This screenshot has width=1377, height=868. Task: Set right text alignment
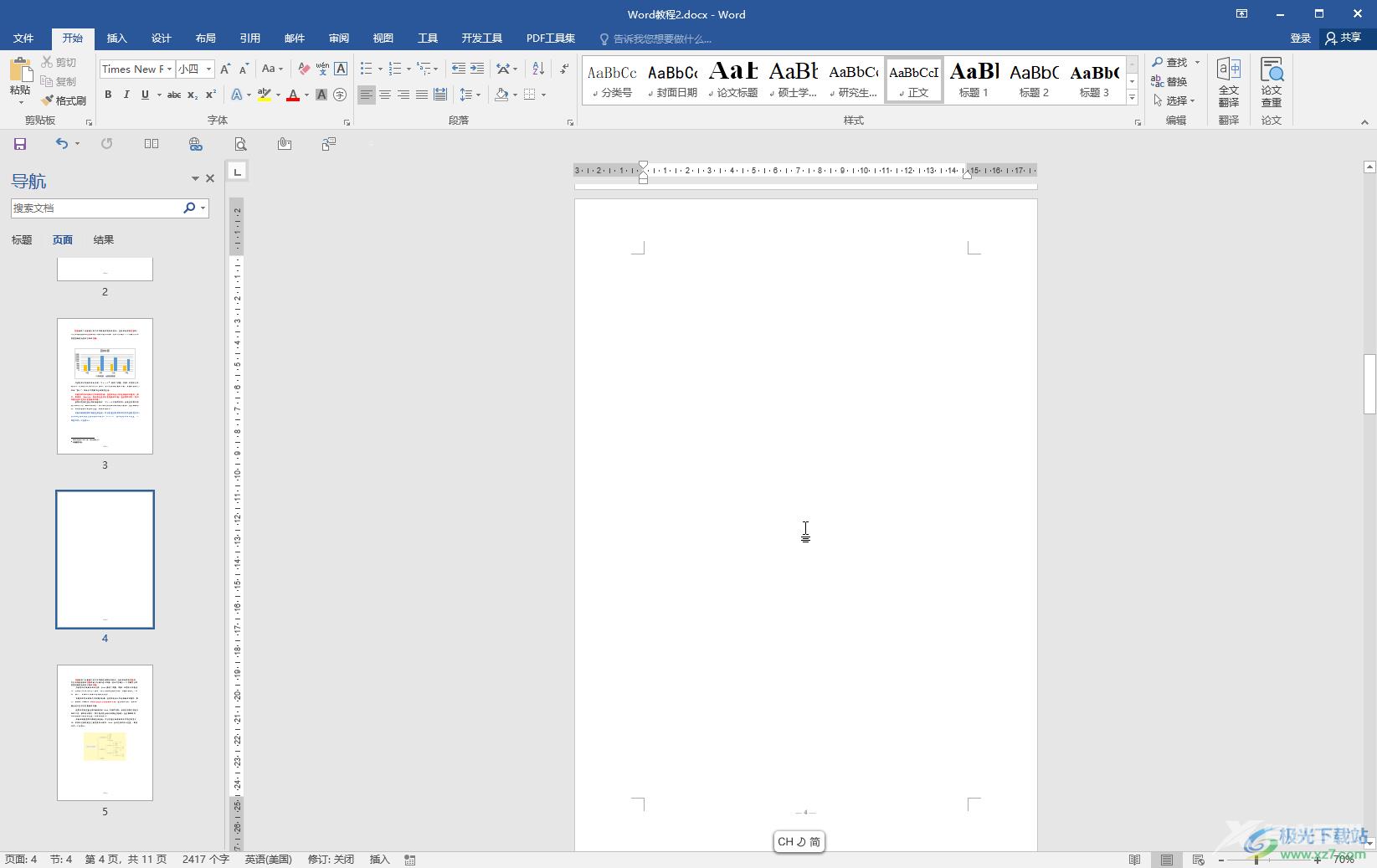tap(403, 95)
